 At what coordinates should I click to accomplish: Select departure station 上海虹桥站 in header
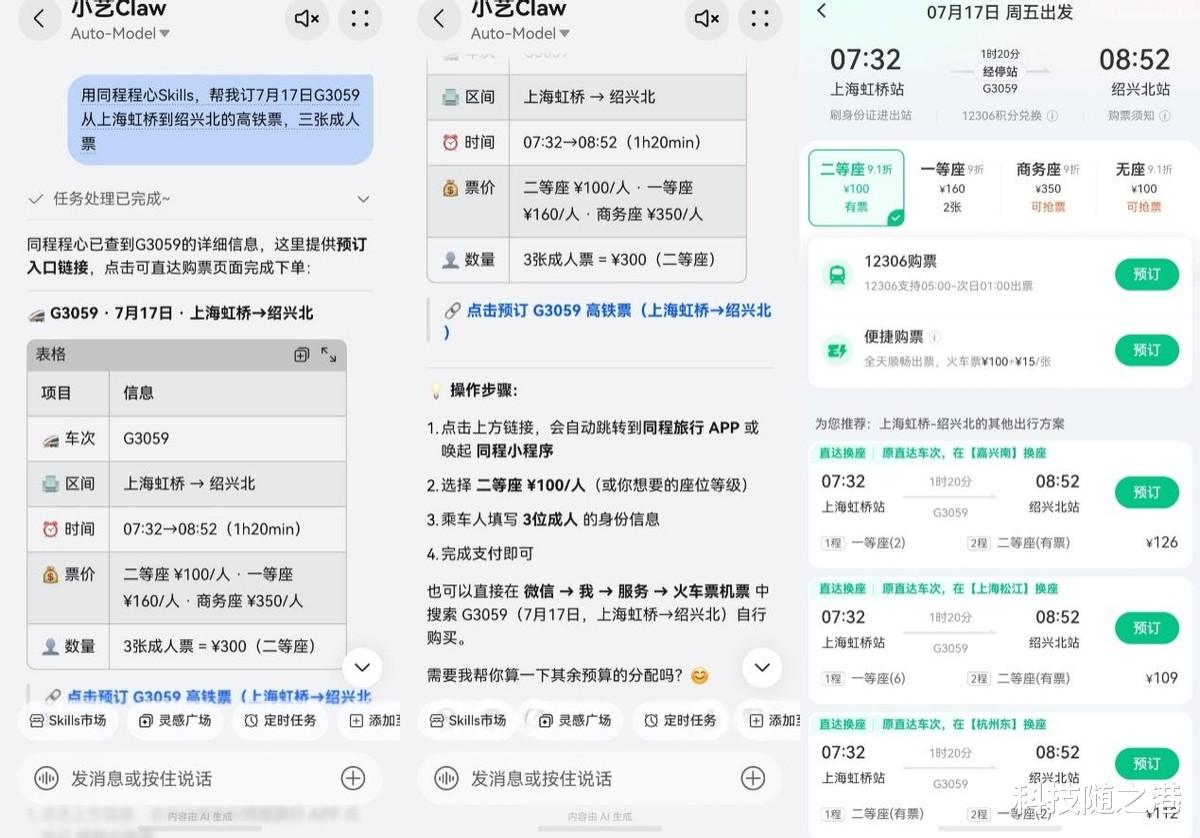point(868,89)
